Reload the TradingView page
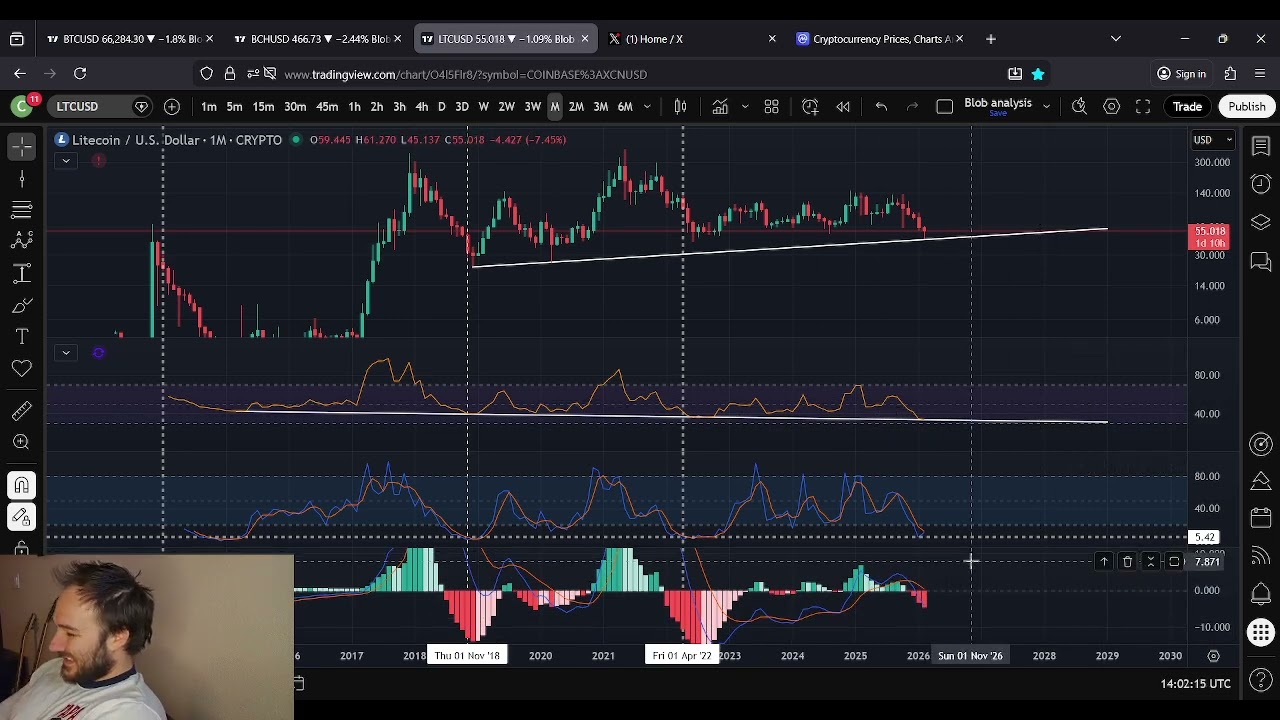The image size is (1280, 720). pos(80,74)
